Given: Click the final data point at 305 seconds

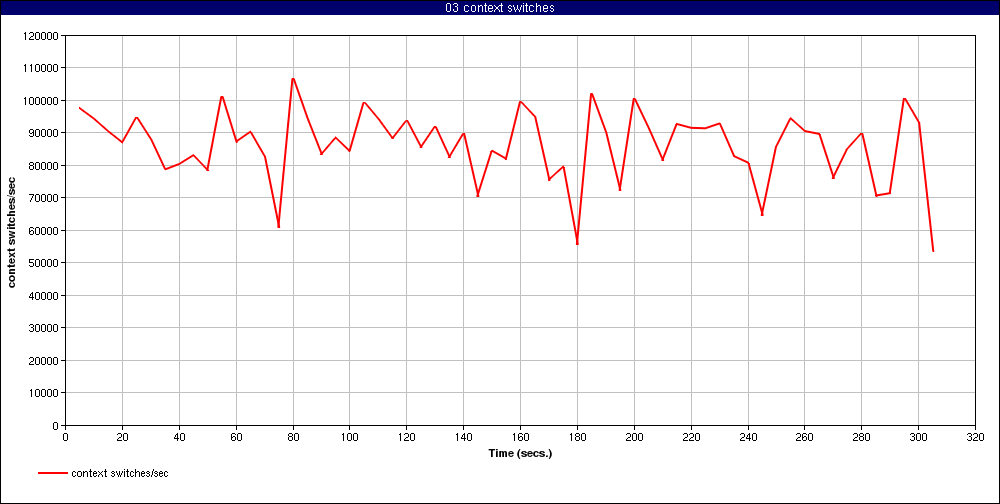Looking at the screenshot, I should (933, 251).
